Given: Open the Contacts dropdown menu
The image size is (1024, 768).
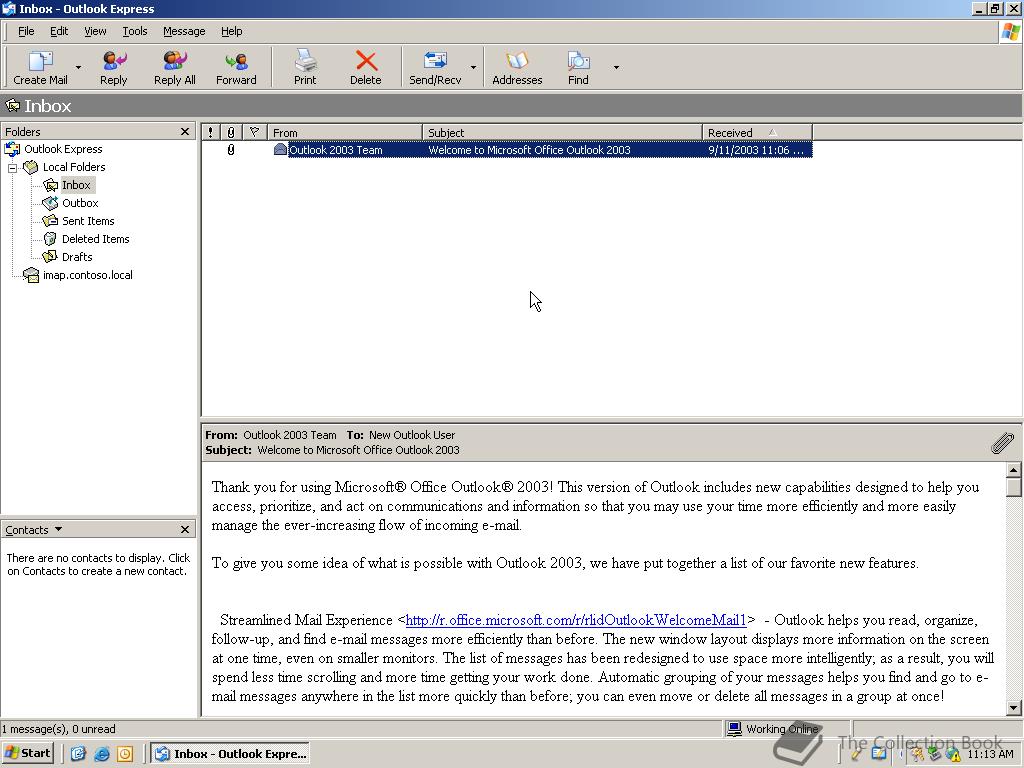Looking at the screenshot, I should (x=33, y=530).
